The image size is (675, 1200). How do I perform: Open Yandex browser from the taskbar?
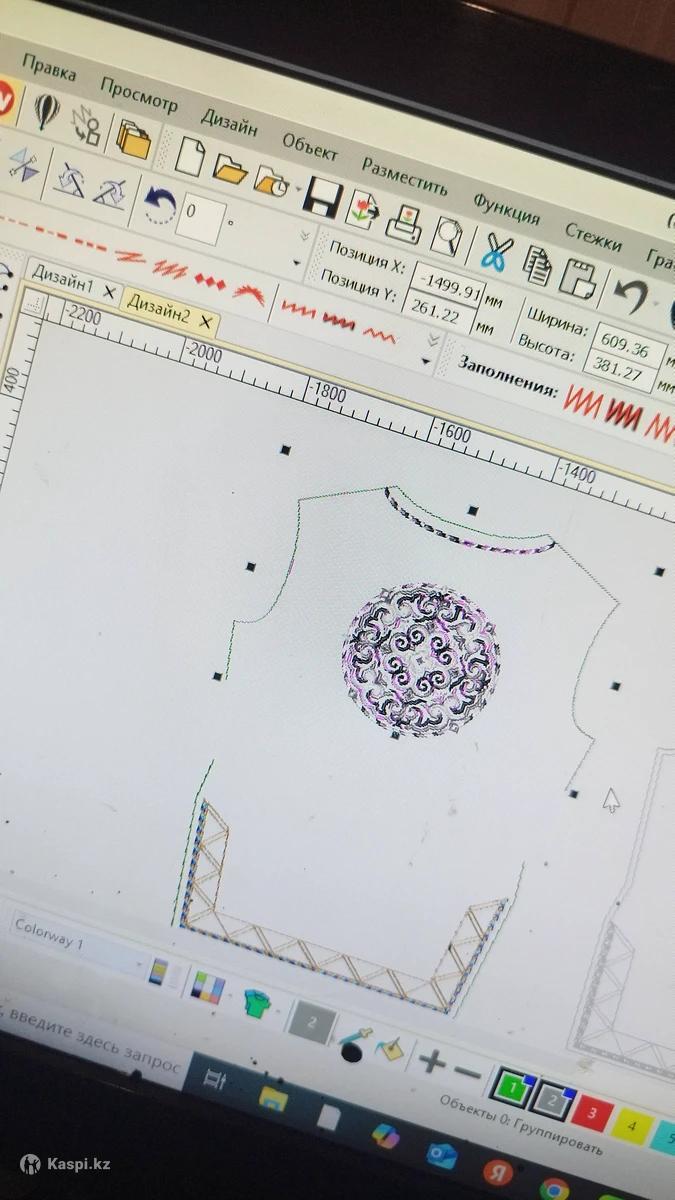[x=497, y=1172]
